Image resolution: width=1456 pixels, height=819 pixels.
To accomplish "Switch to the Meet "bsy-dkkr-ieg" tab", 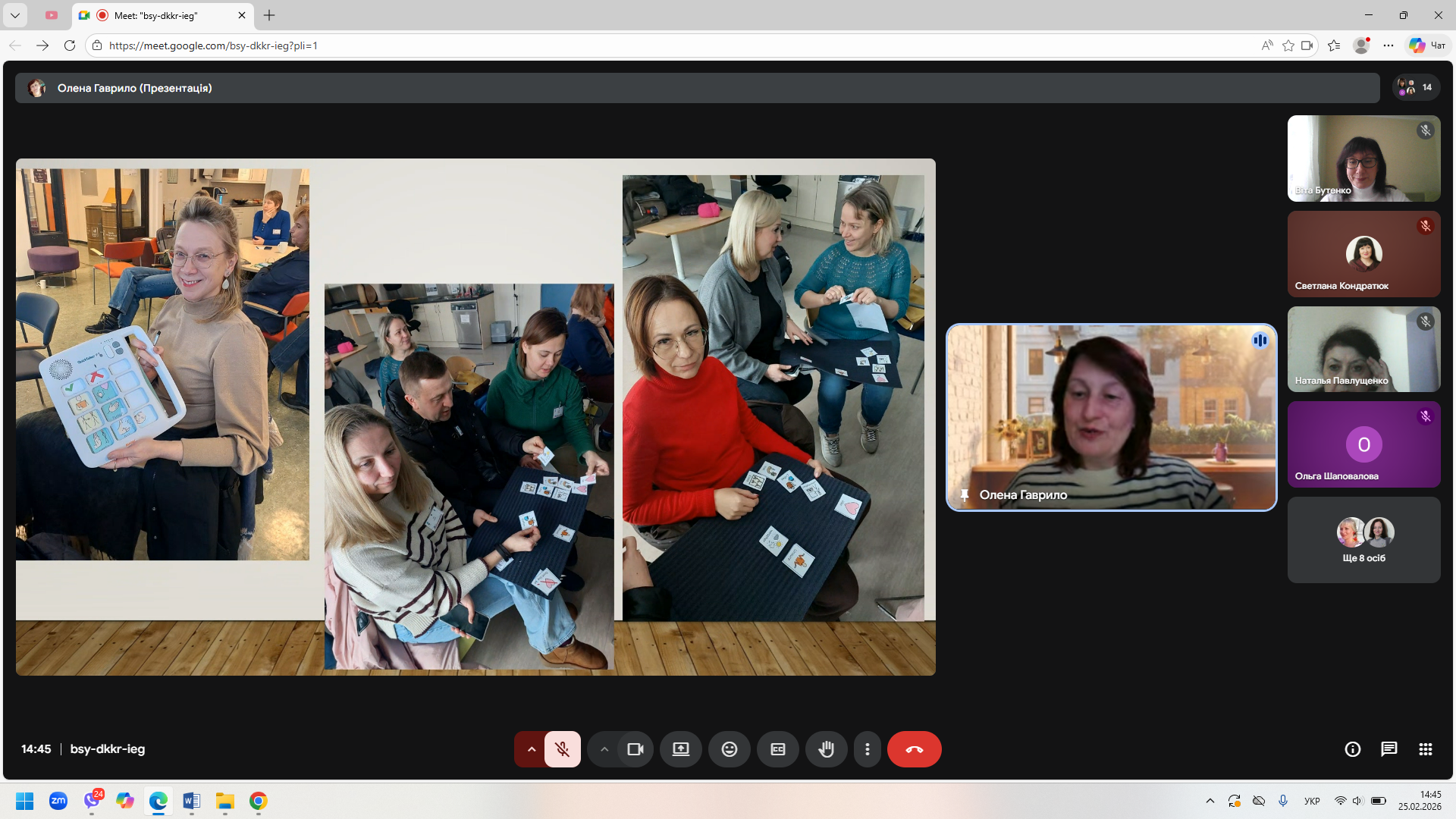I will [x=155, y=15].
